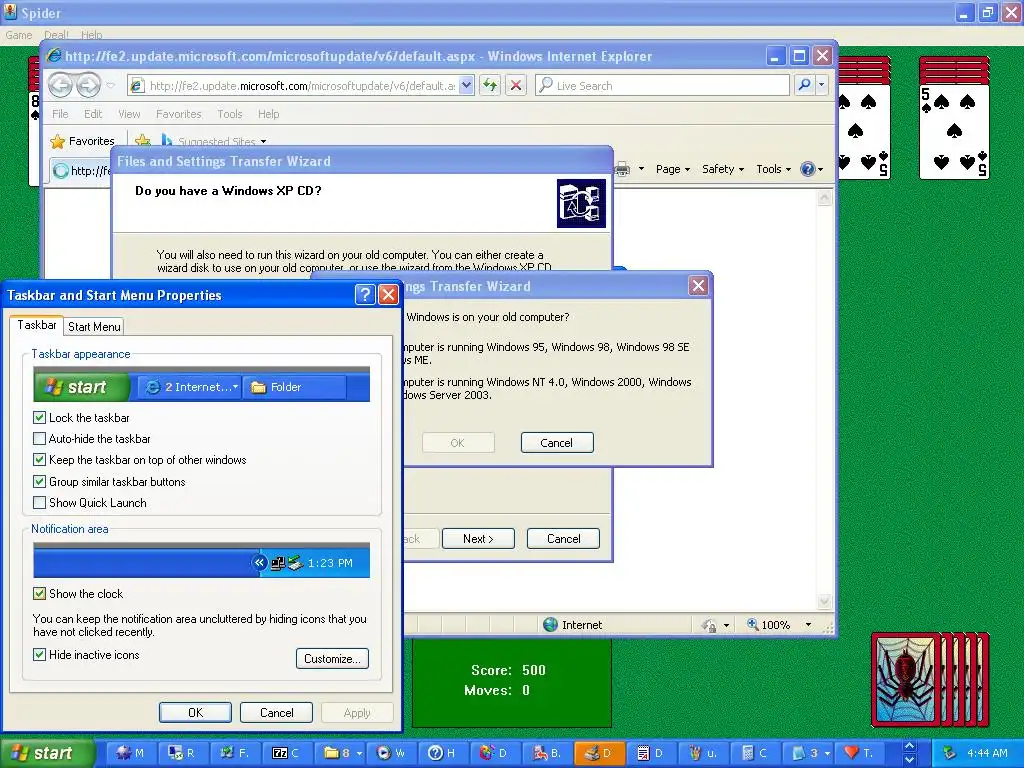Image resolution: width=1024 pixels, height=768 pixels.
Task: Enable Show Quick Launch
Action: pos(39,503)
